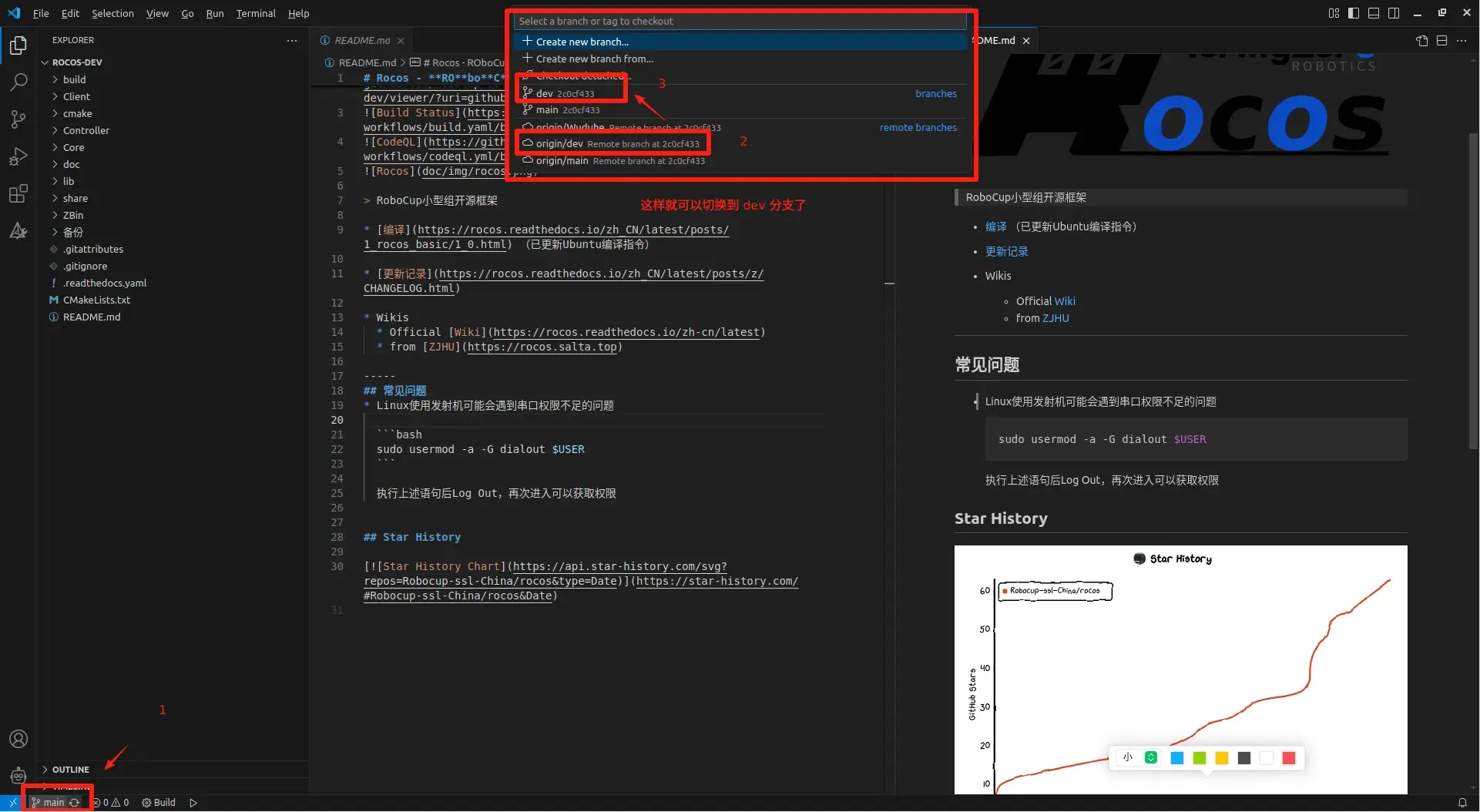Open the Official Wiki link in the preview
Viewport: 1480px width, 812px height.
pos(1065,301)
